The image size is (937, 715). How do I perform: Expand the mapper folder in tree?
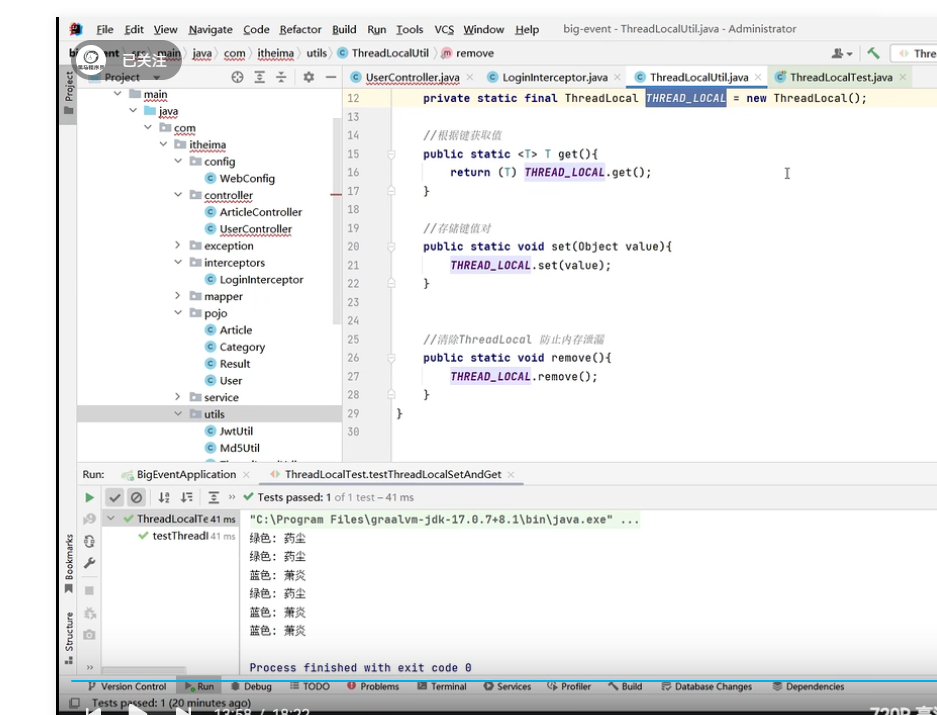(x=178, y=296)
